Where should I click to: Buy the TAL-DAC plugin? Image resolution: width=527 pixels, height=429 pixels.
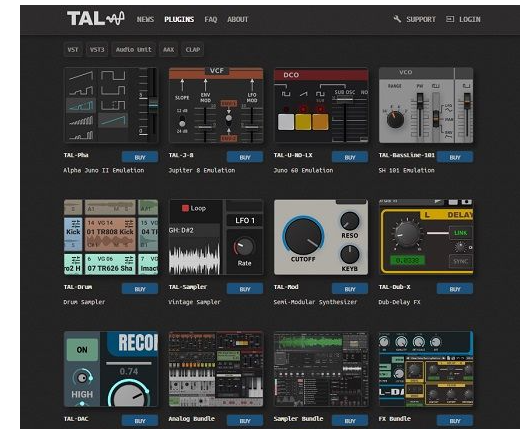(x=140, y=421)
